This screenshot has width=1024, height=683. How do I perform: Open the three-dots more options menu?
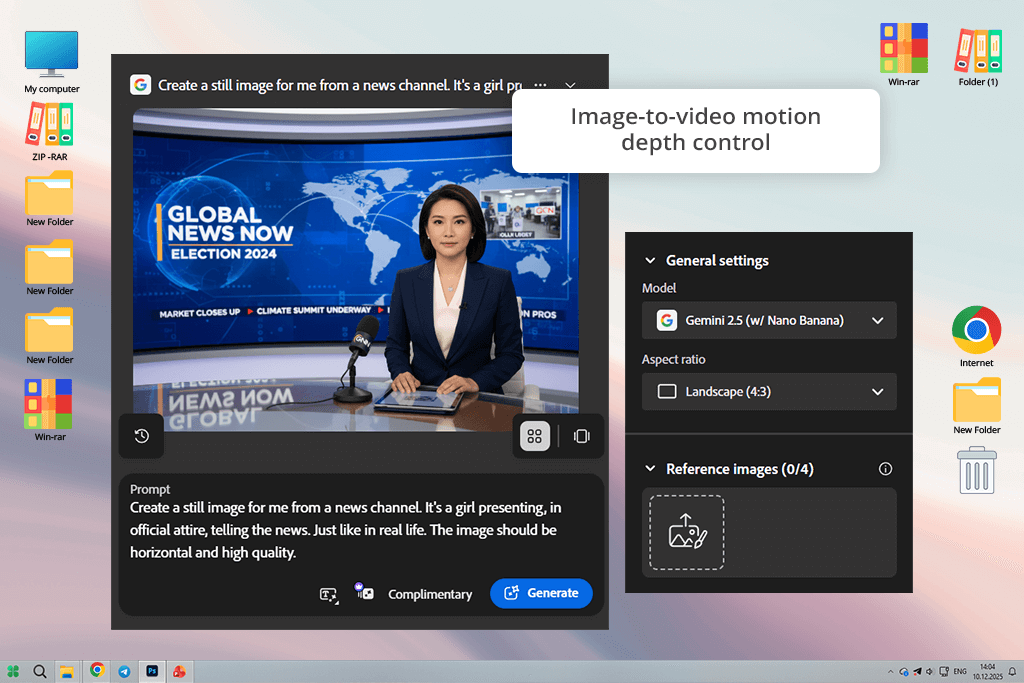coord(541,86)
